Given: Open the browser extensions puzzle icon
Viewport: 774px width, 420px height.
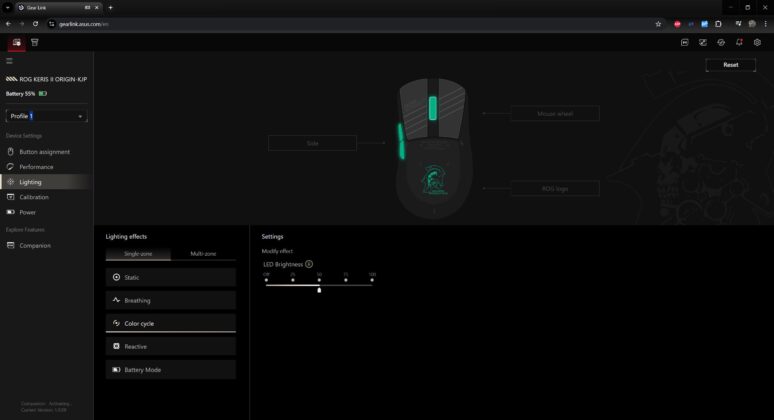Looking at the screenshot, I should (x=718, y=24).
